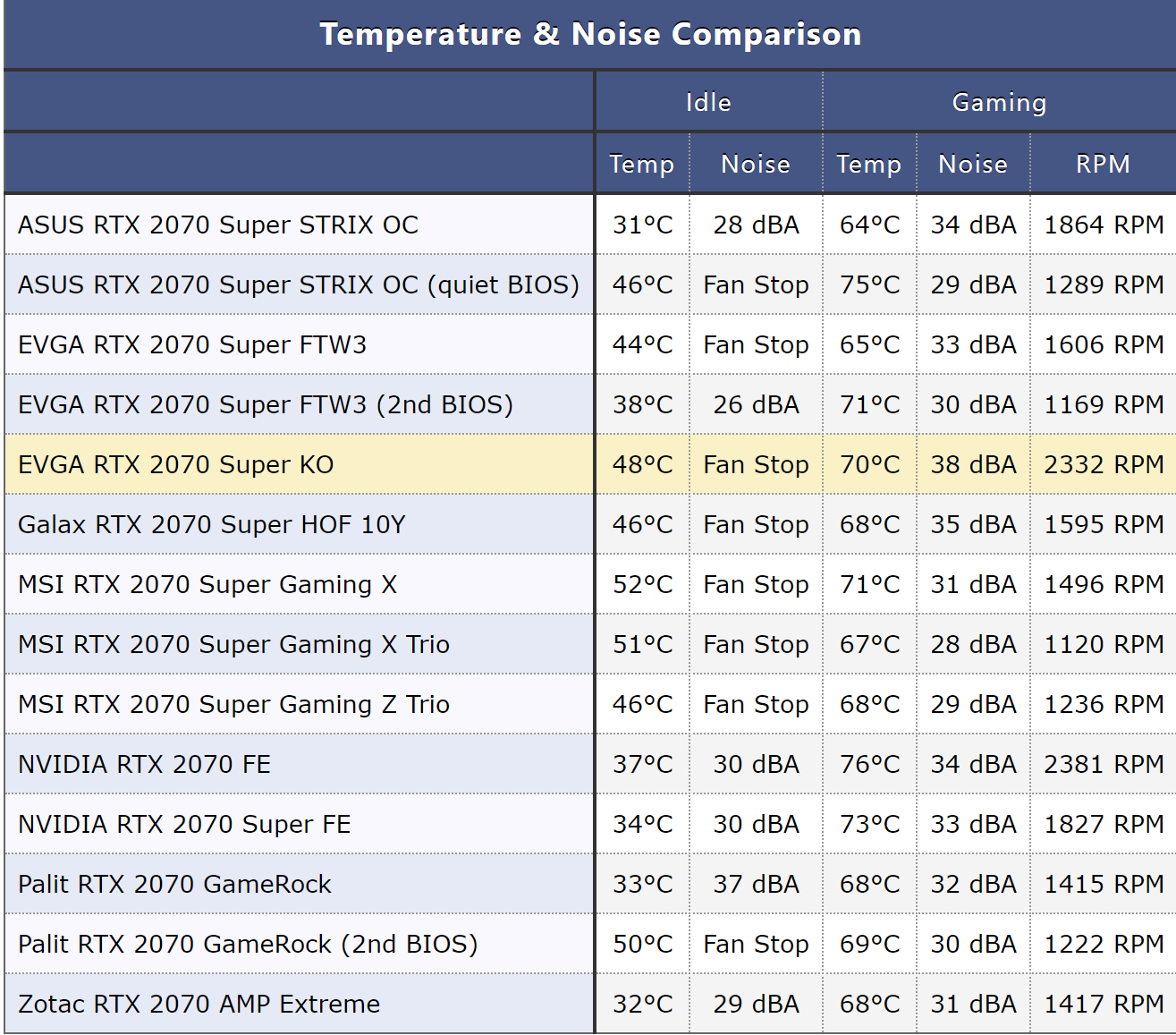This screenshot has height=1035, width=1176.
Task: Click MSI RTX 2070 Super Gaming X name
Action: pyautogui.click(x=207, y=584)
